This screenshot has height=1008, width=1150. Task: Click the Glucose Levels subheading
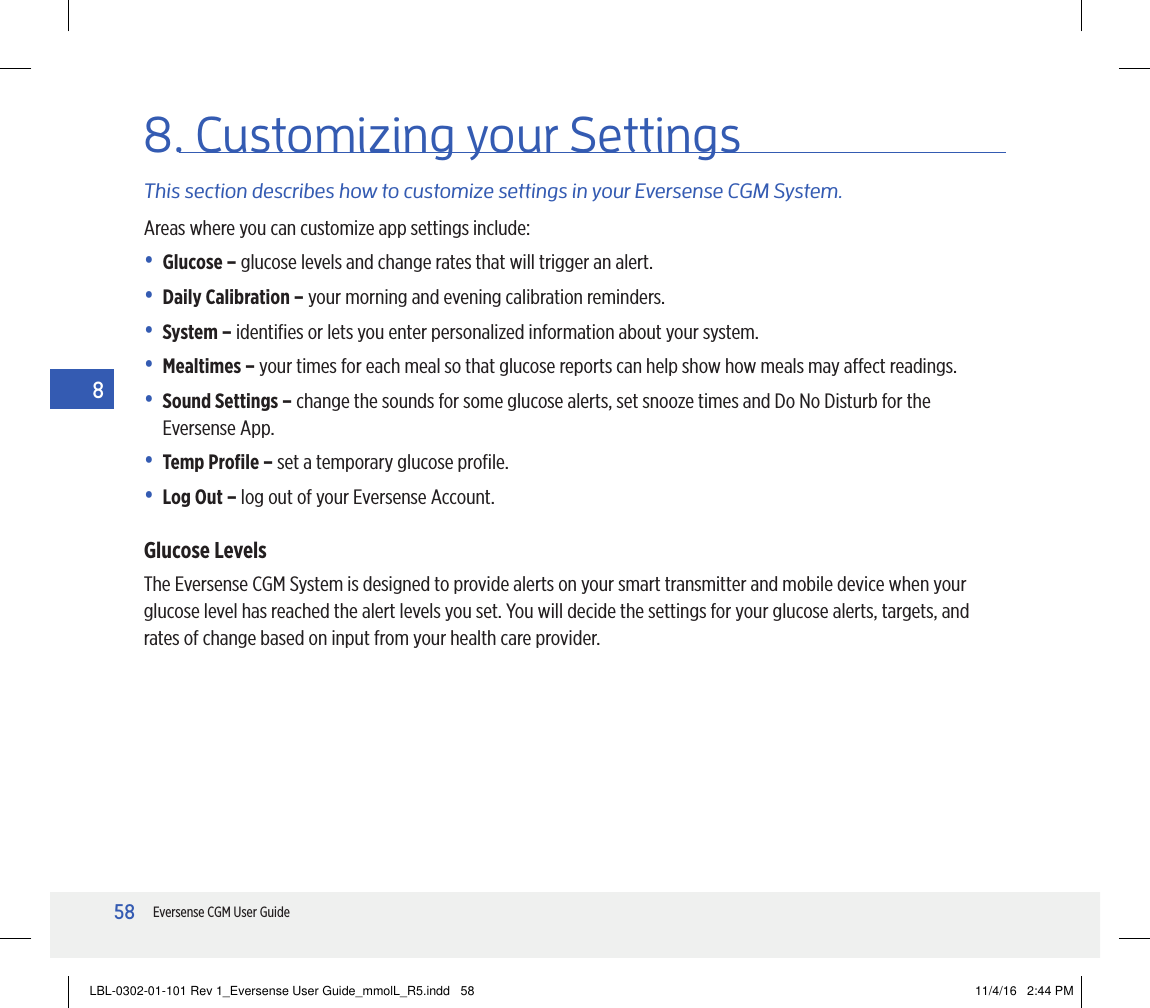tap(205, 550)
